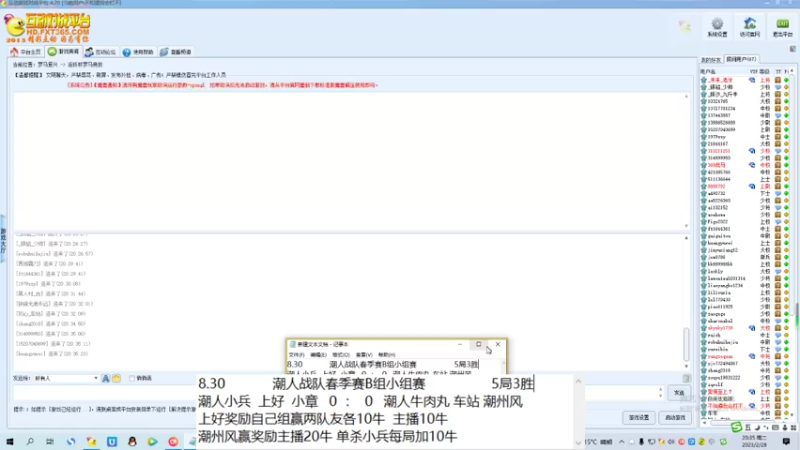Open Notepad 查看(V) menu

[x=364, y=355]
